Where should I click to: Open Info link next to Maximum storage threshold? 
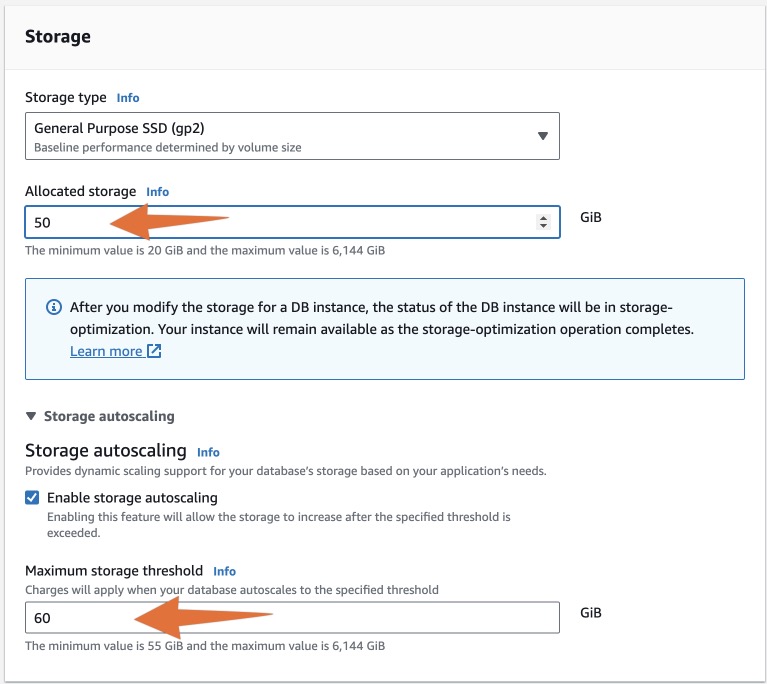225,571
